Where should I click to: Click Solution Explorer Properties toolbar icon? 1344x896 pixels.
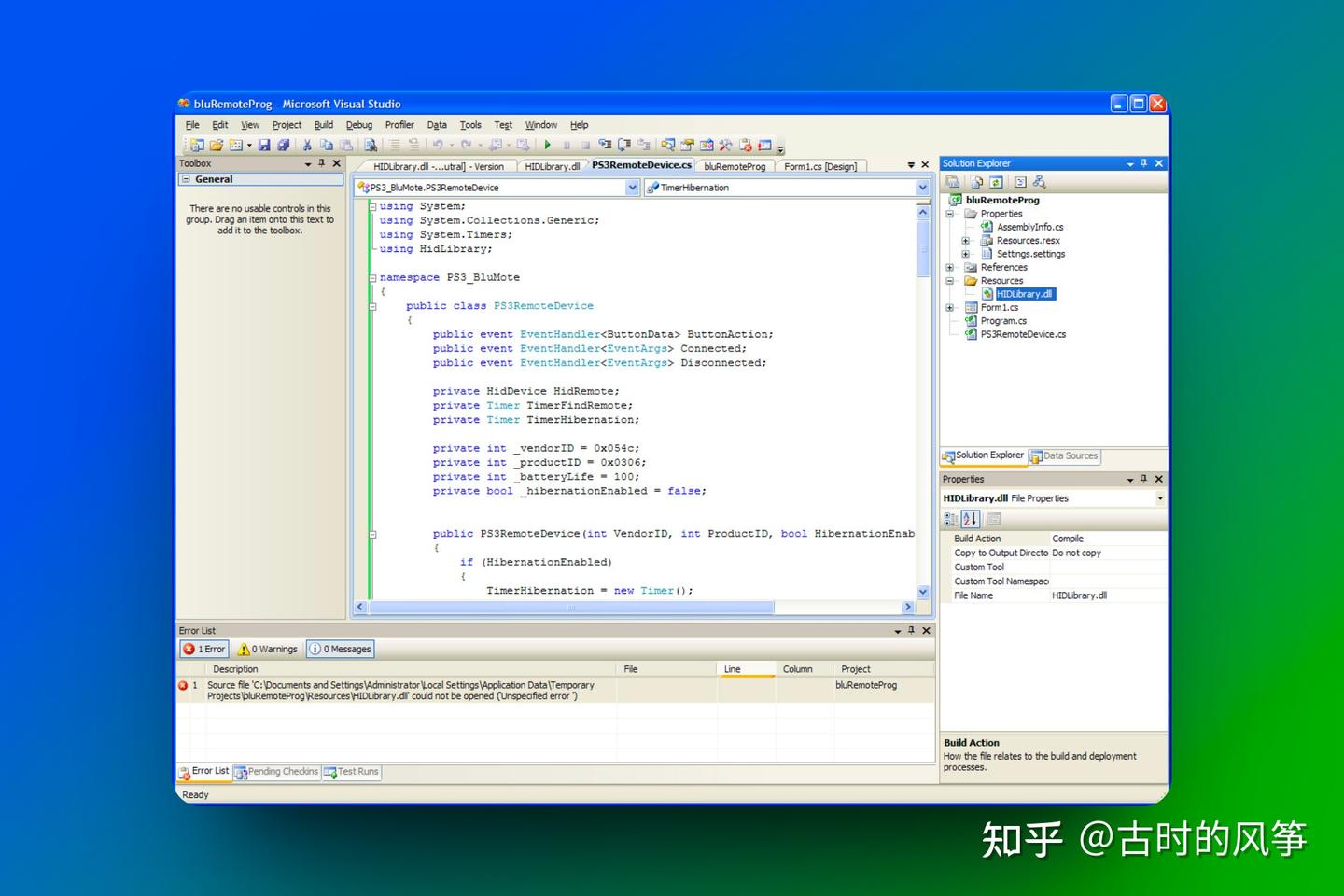pyautogui.click(x=953, y=182)
